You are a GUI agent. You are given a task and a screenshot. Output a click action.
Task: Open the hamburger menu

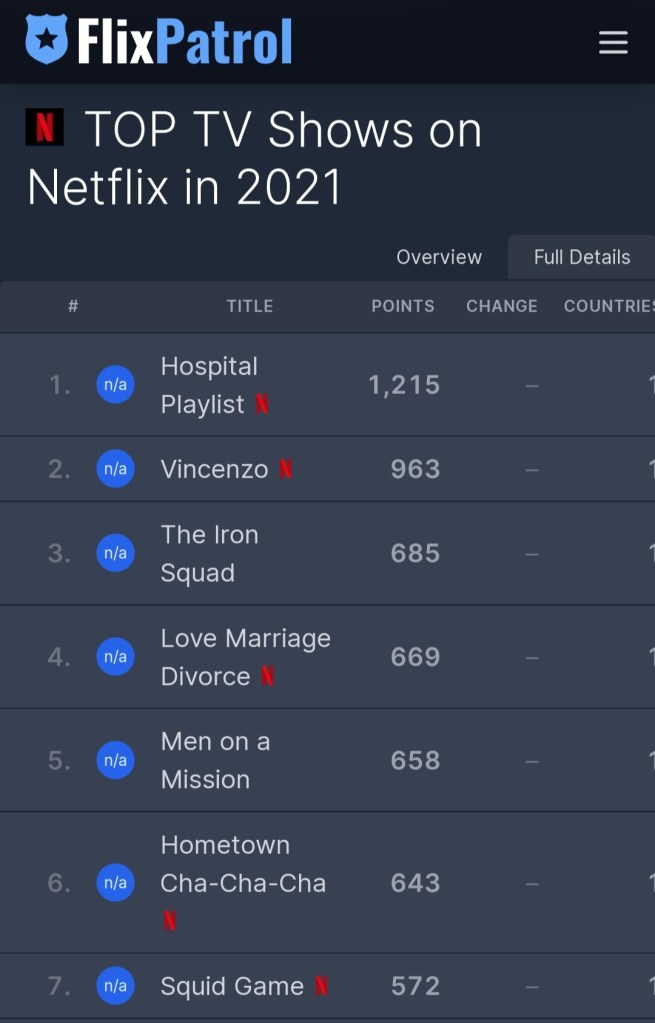612,42
